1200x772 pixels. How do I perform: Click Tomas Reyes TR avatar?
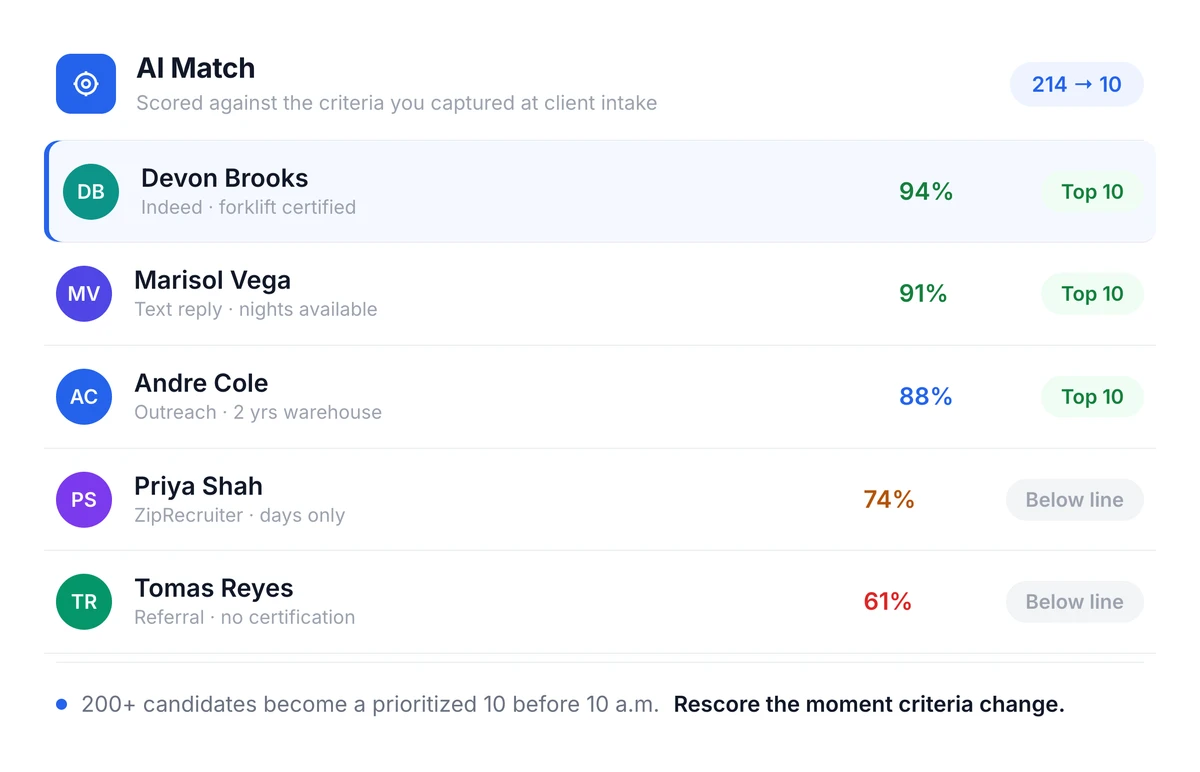pos(84,602)
